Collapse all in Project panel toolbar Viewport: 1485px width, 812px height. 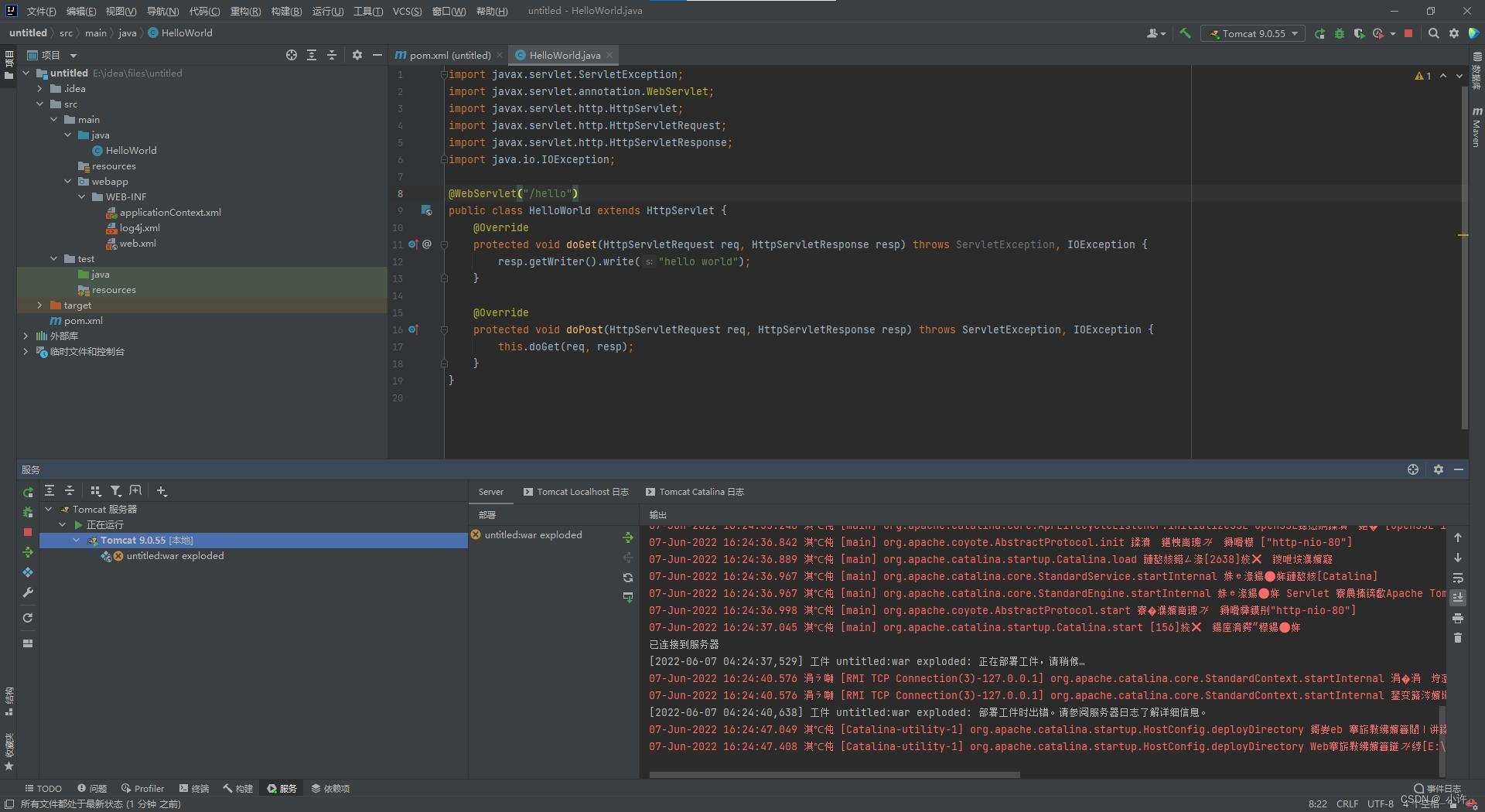coord(332,55)
